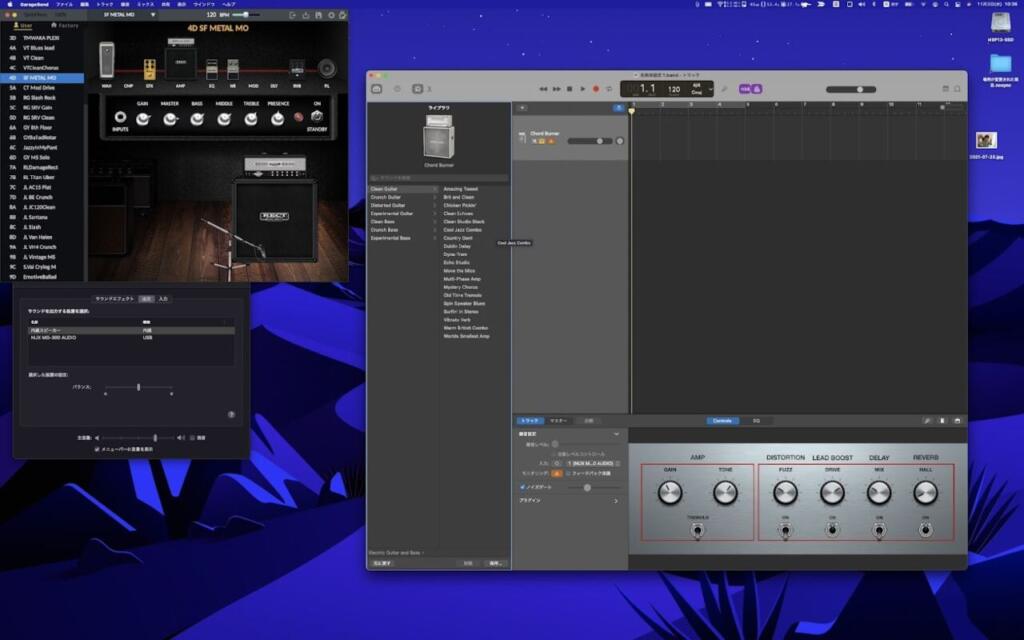Open LCD display mode dropdown arrow
Image resolution: width=1024 pixels, height=640 pixels.
pyautogui.click(x=711, y=89)
